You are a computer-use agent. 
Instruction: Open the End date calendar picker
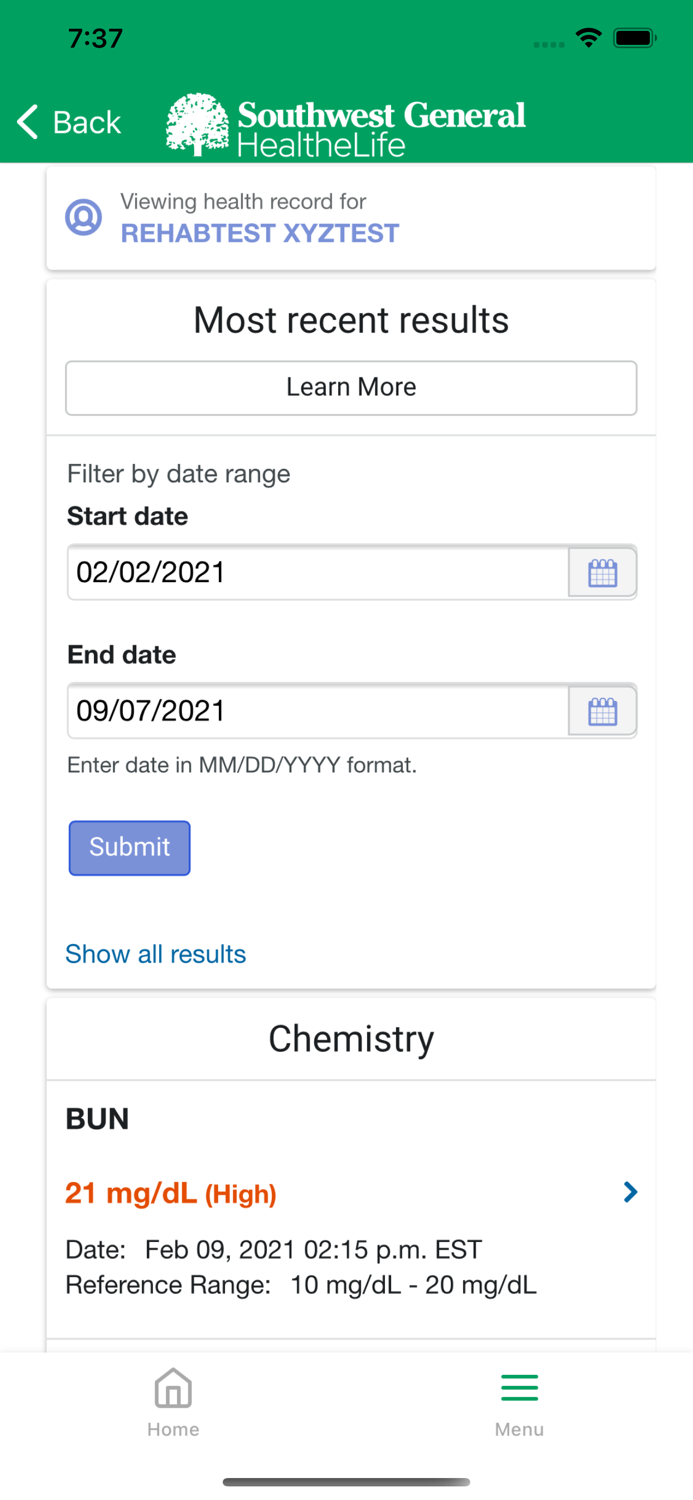tap(602, 712)
